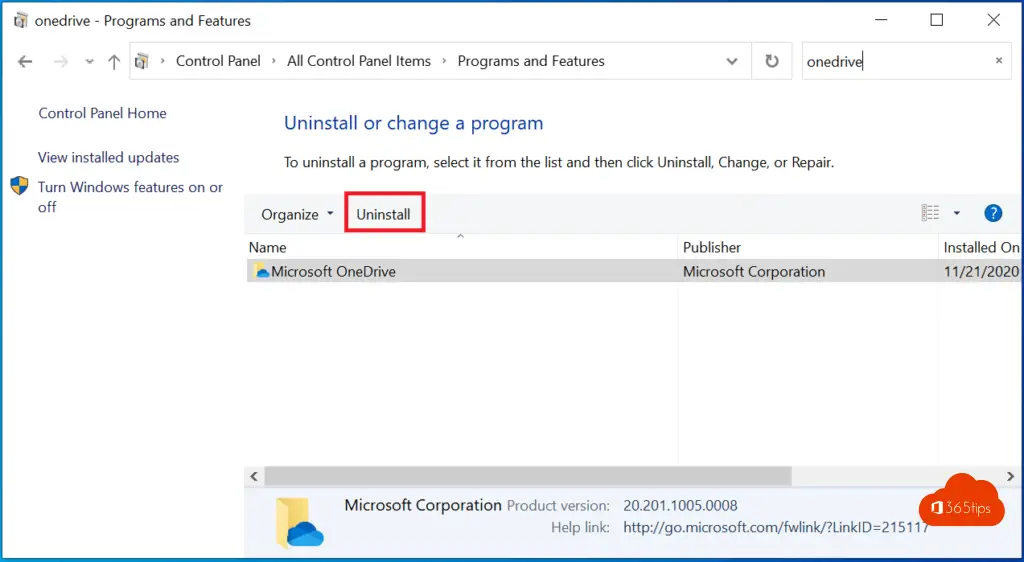Click the change view icon
Screen dimensions: 1024x562
(930, 213)
